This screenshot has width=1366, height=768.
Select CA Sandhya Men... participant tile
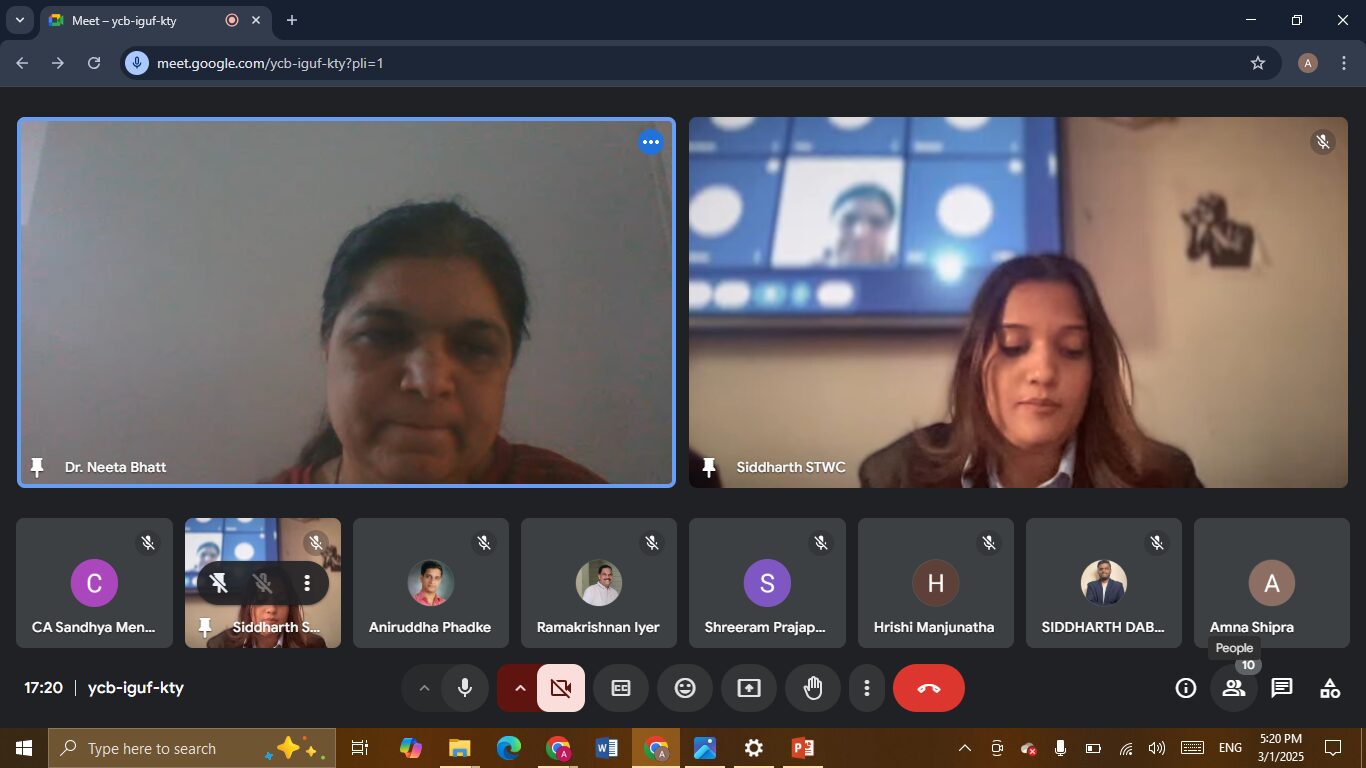click(x=94, y=583)
